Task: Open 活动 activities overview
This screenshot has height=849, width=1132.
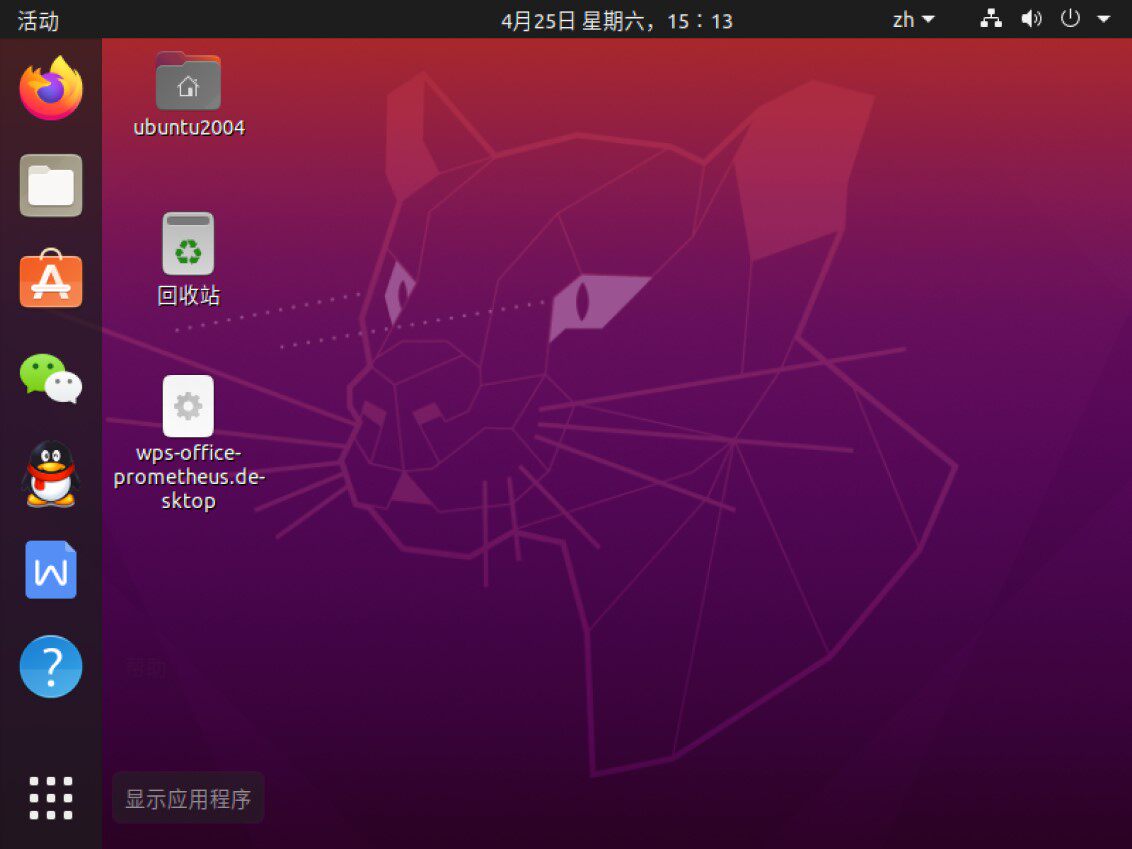Action: [x=38, y=20]
